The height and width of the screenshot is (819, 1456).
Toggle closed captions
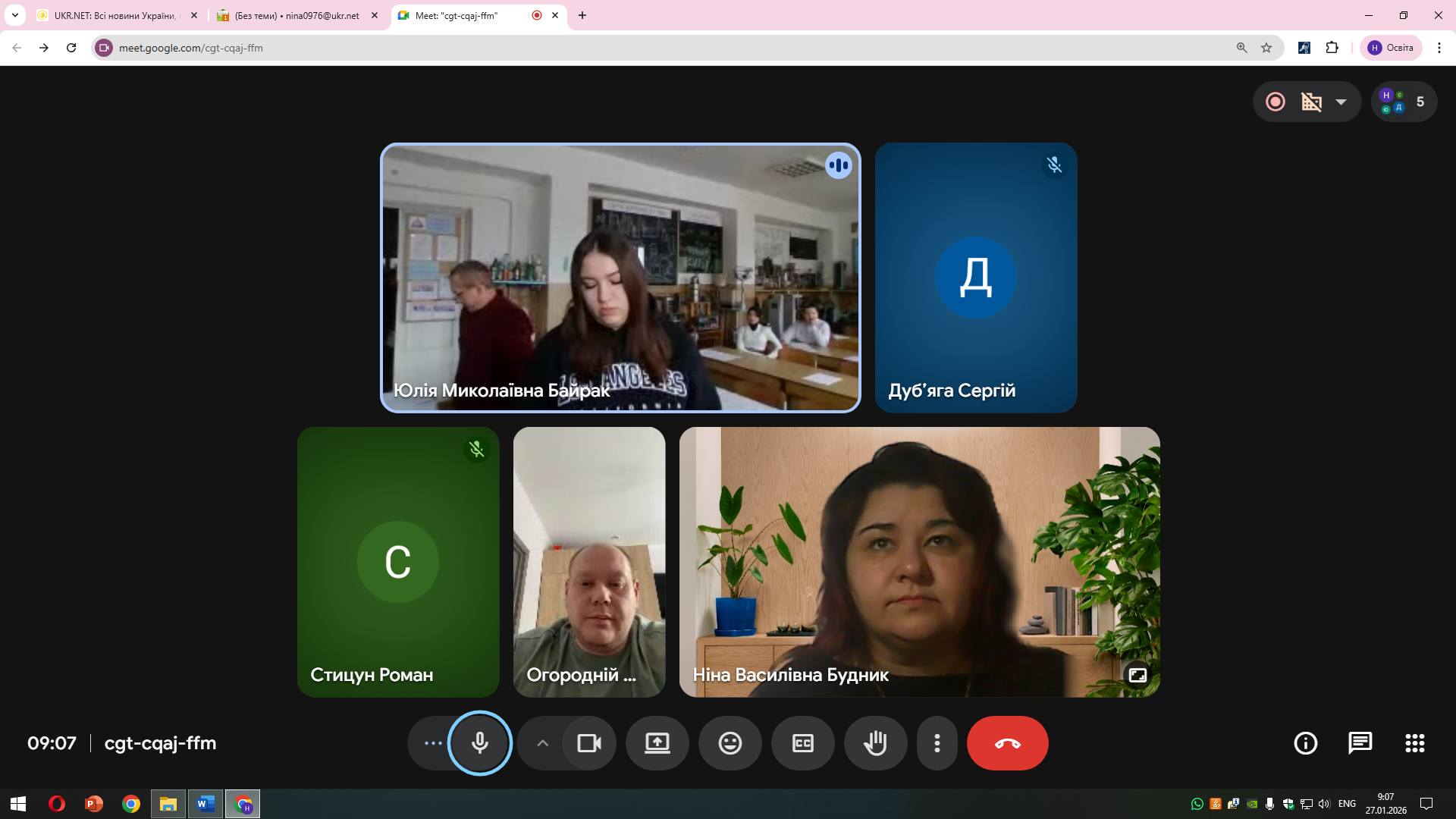(x=802, y=743)
